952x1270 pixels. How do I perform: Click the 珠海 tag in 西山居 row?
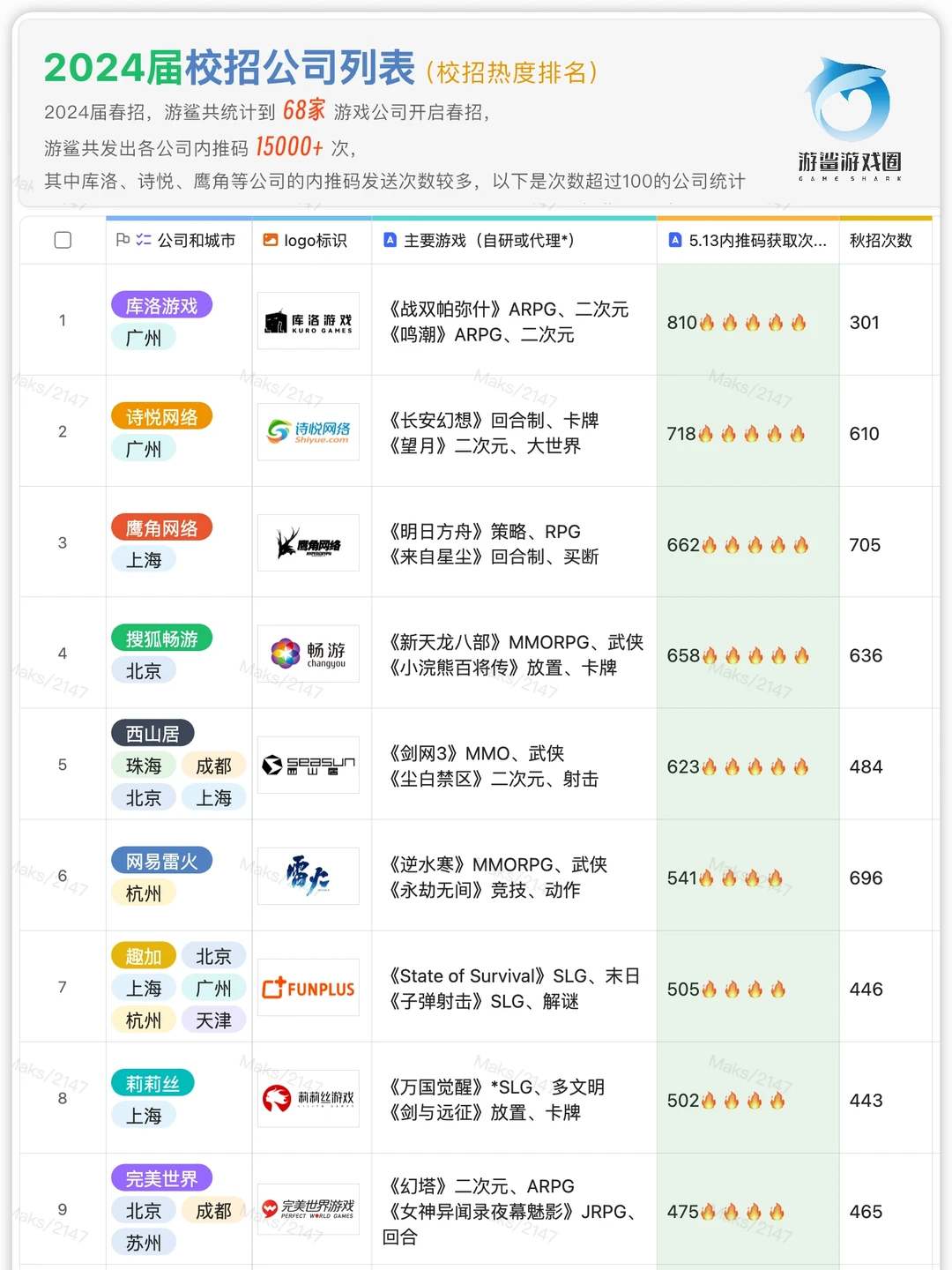144,766
